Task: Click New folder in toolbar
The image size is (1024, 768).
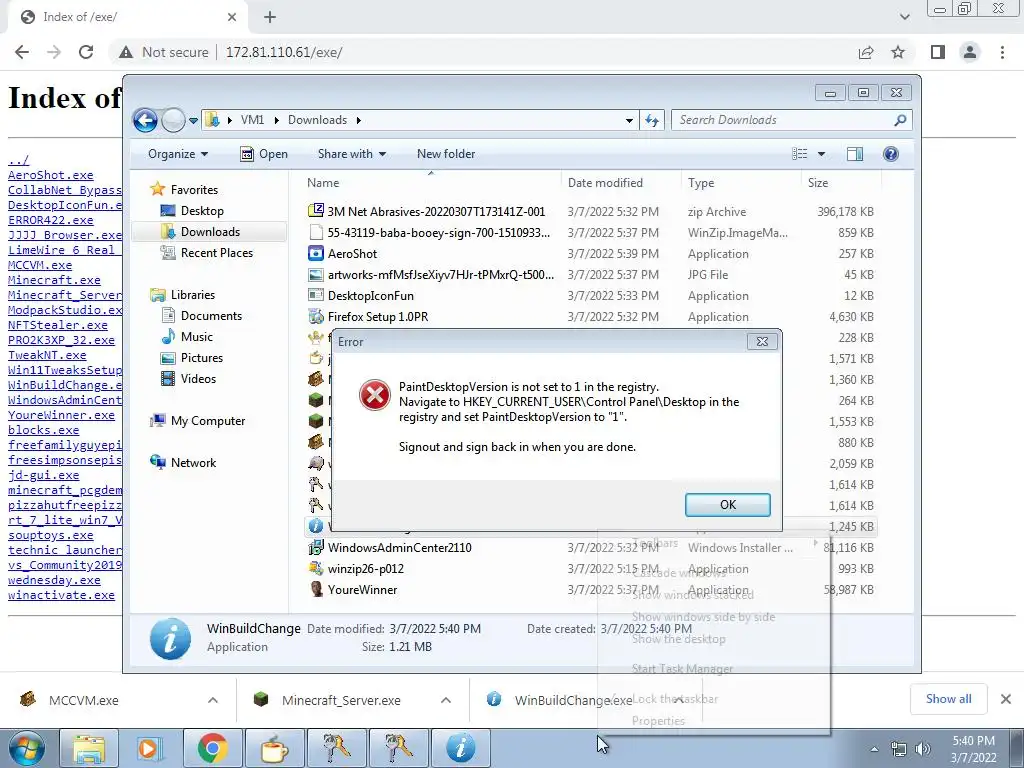Action: coord(446,154)
